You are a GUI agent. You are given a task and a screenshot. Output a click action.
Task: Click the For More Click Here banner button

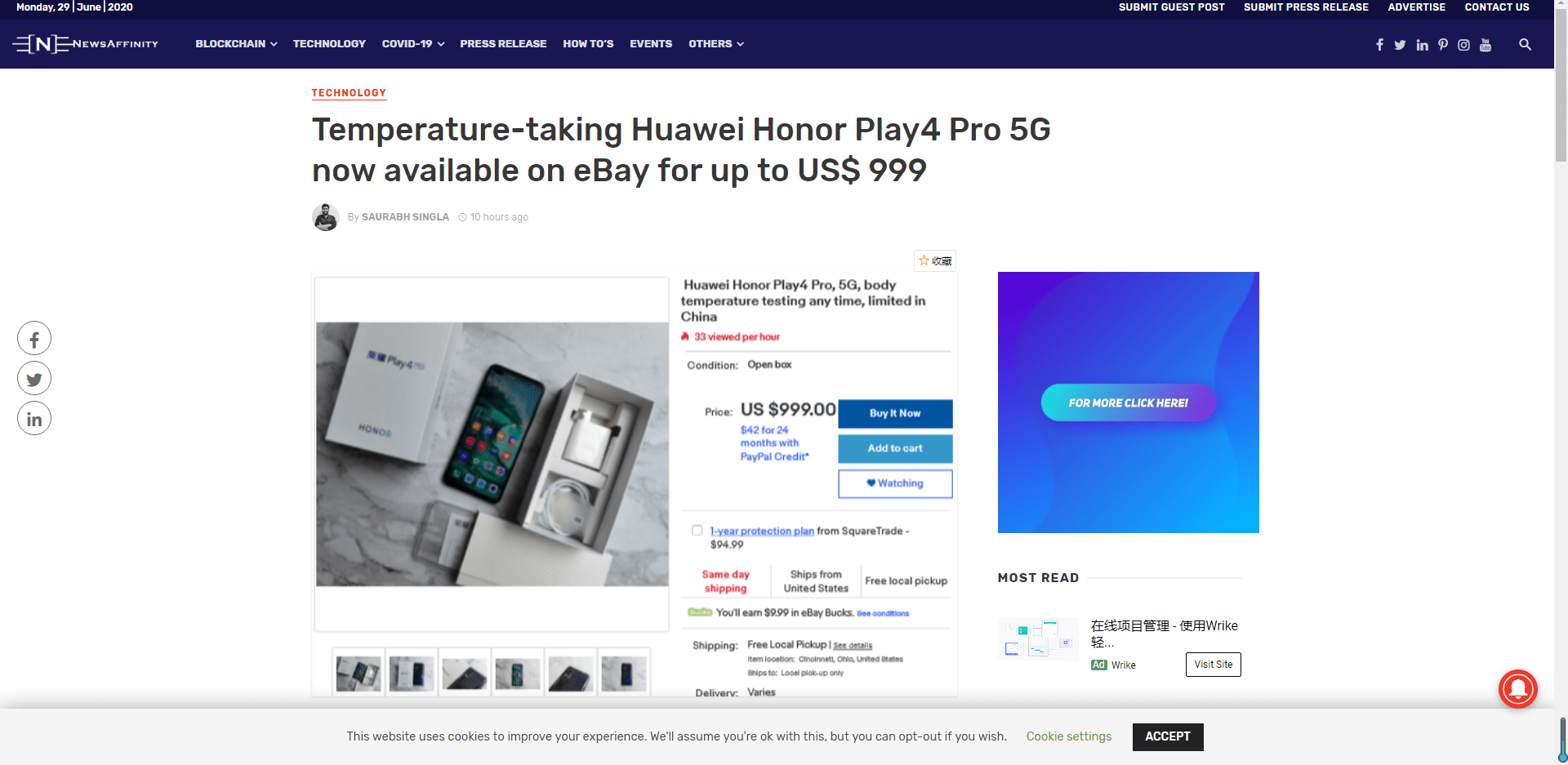tap(1129, 403)
